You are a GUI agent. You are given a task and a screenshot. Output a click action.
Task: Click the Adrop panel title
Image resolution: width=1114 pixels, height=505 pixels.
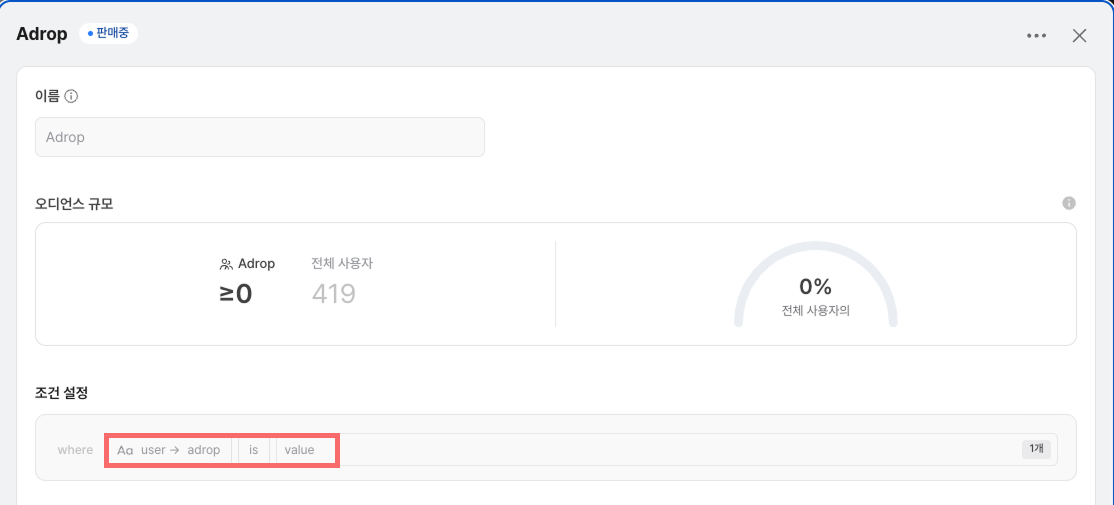point(42,34)
